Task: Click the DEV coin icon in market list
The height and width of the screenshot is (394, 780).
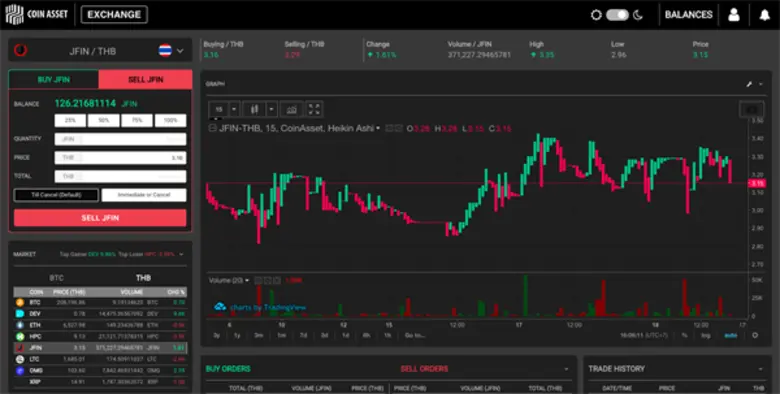Action: [x=19, y=314]
